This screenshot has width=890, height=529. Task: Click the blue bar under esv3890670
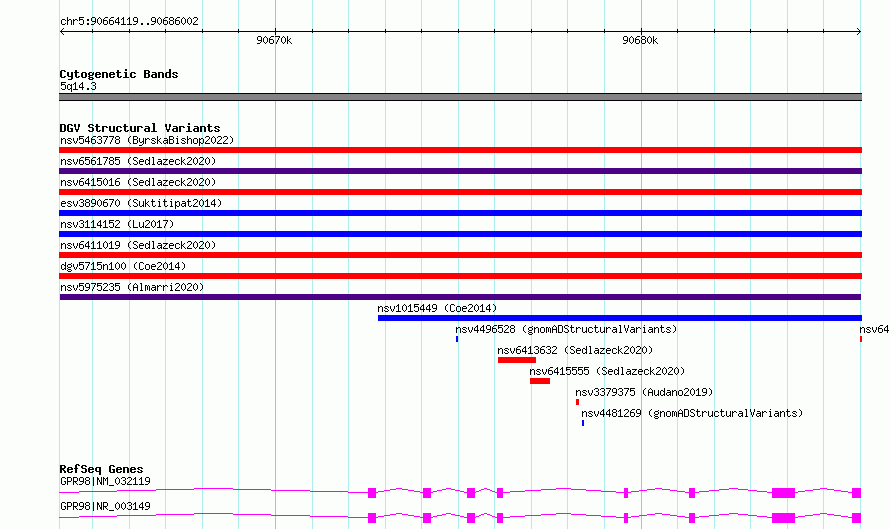(460, 213)
